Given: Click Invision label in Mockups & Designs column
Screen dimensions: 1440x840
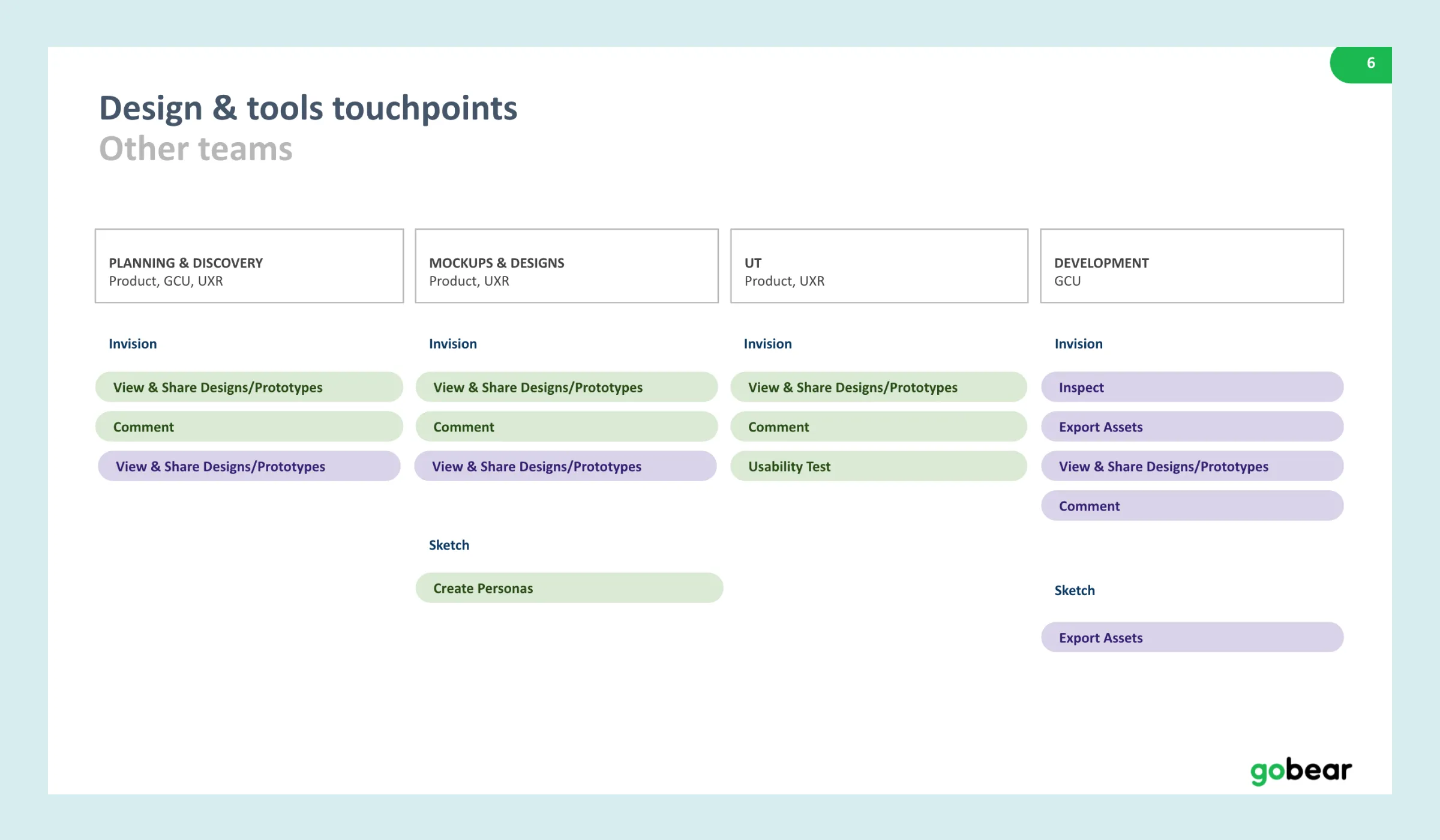Looking at the screenshot, I should click(453, 344).
